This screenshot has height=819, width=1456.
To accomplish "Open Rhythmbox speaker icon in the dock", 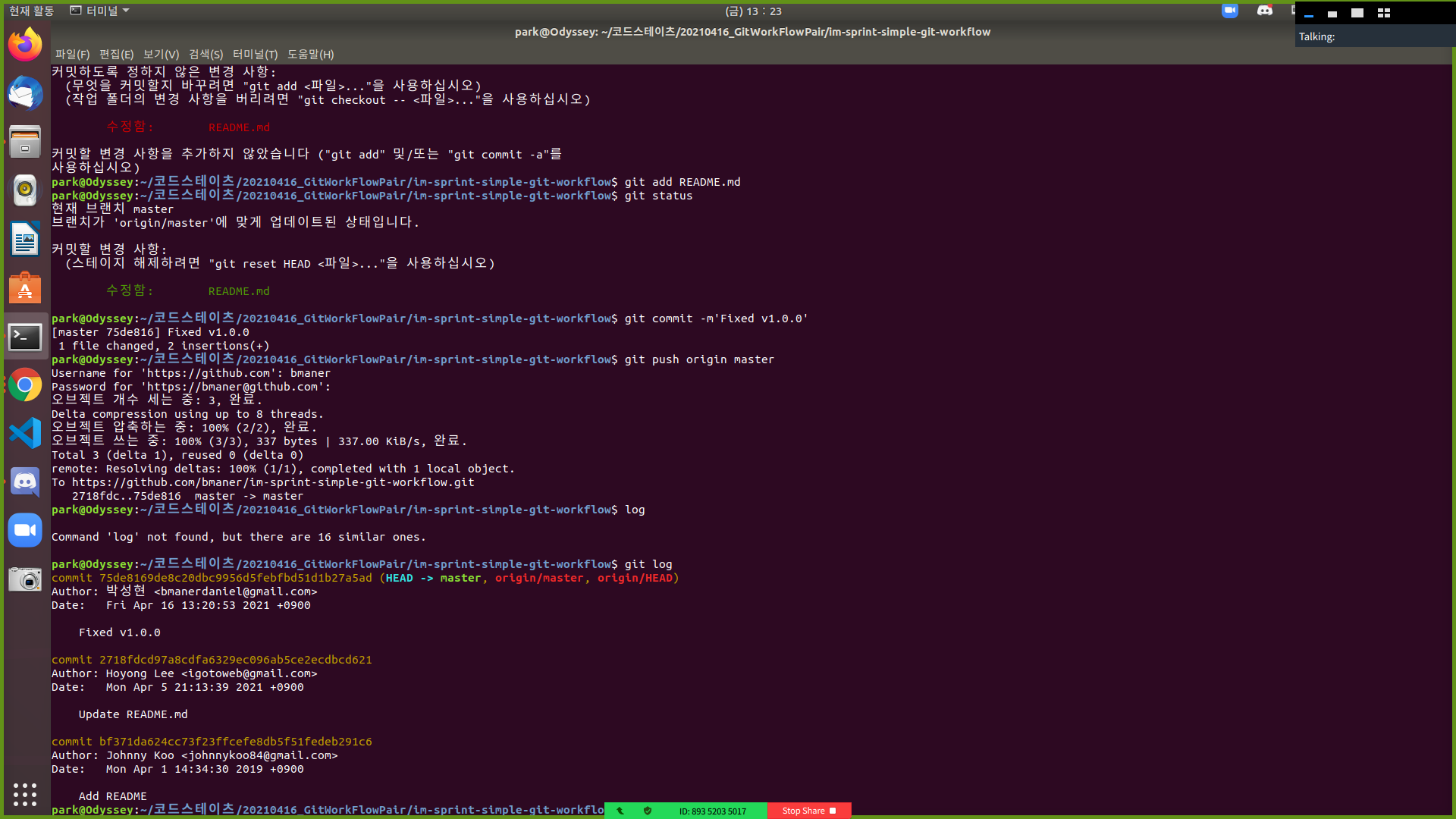I will click(25, 190).
